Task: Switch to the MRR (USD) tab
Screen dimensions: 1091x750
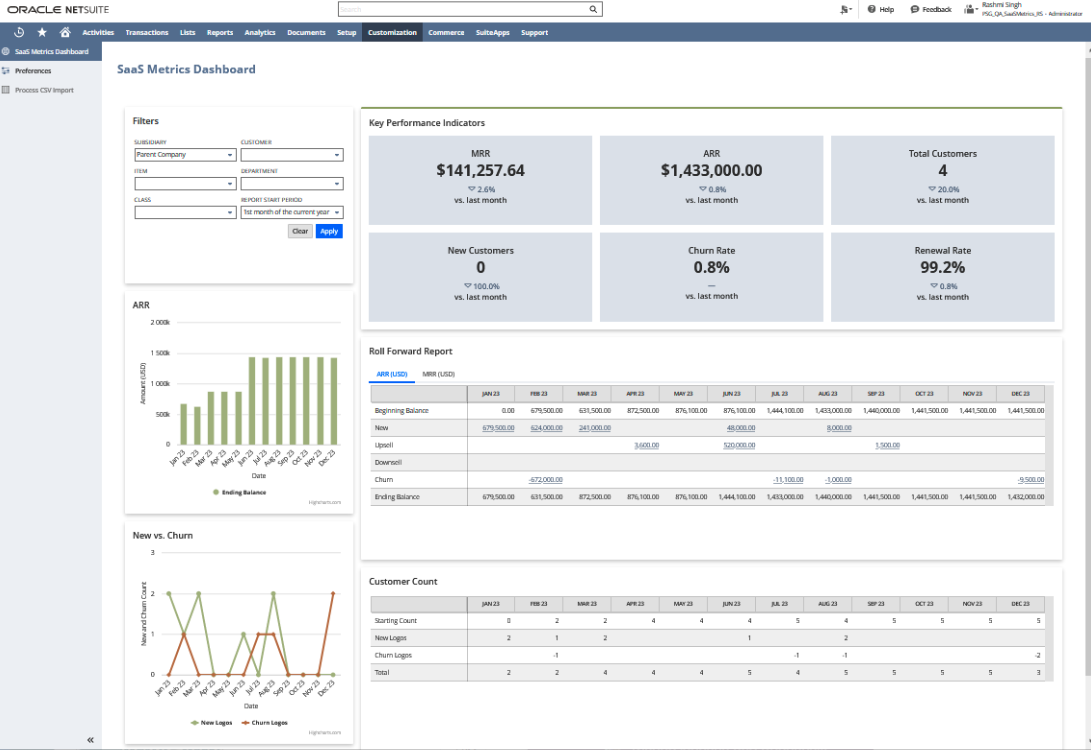Action: point(438,374)
